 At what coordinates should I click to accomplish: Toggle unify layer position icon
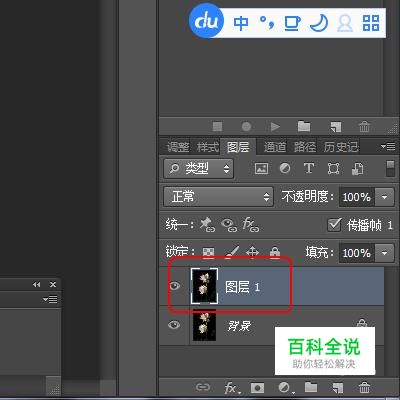coord(207,225)
